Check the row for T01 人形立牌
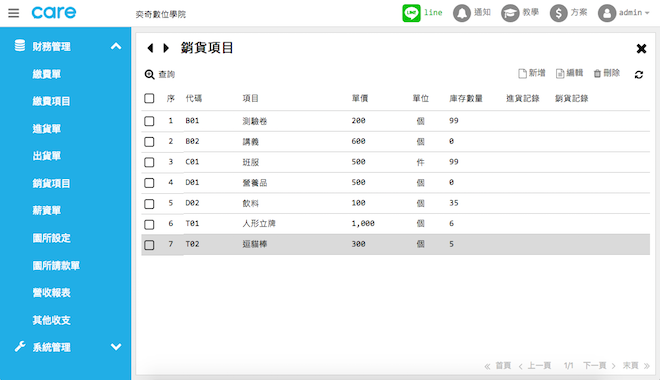Viewport: 660px width, 380px height. [x=149, y=224]
